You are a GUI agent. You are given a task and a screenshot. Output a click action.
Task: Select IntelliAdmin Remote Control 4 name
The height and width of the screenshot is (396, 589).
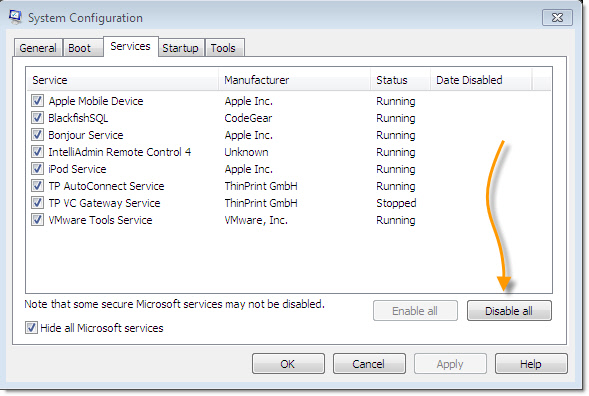pos(119,152)
